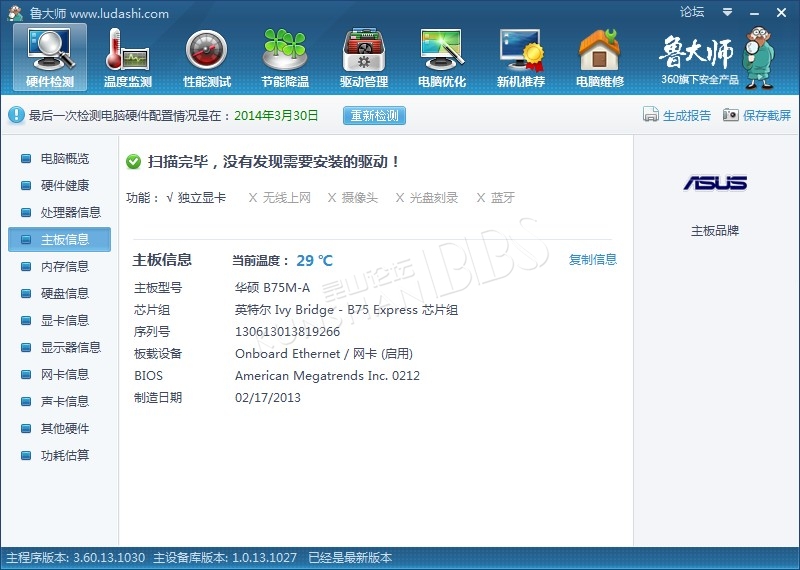This screenshot has height=570, width=800.
Task: Click the app icon in title bar
Action: (x=16, y=13)
